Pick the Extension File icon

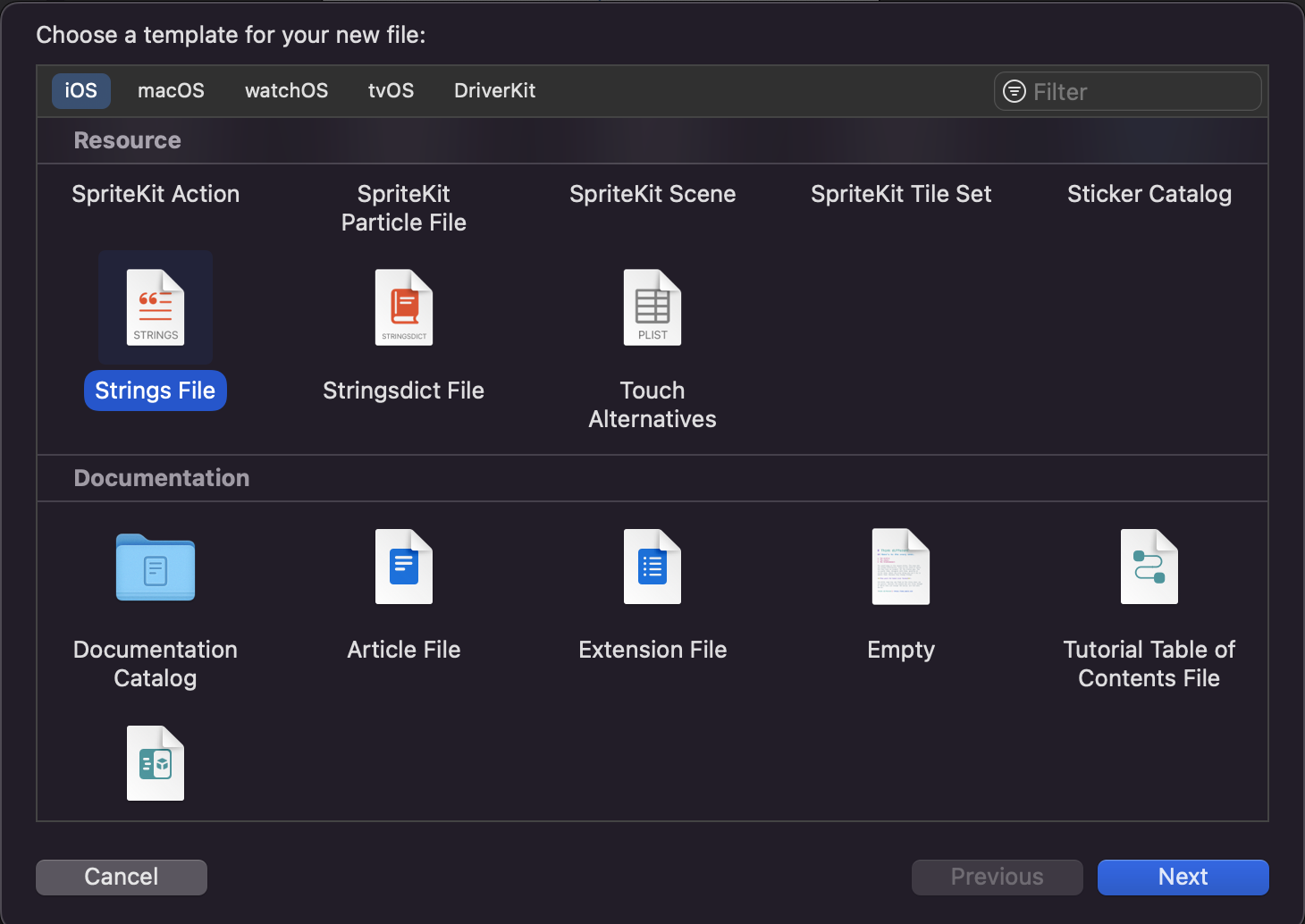(652, 567)
